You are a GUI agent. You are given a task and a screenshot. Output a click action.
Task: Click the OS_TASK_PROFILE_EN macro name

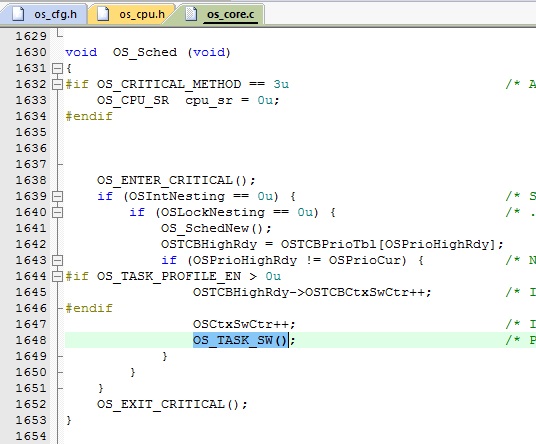pyautogui.click(x=169, y=277)
